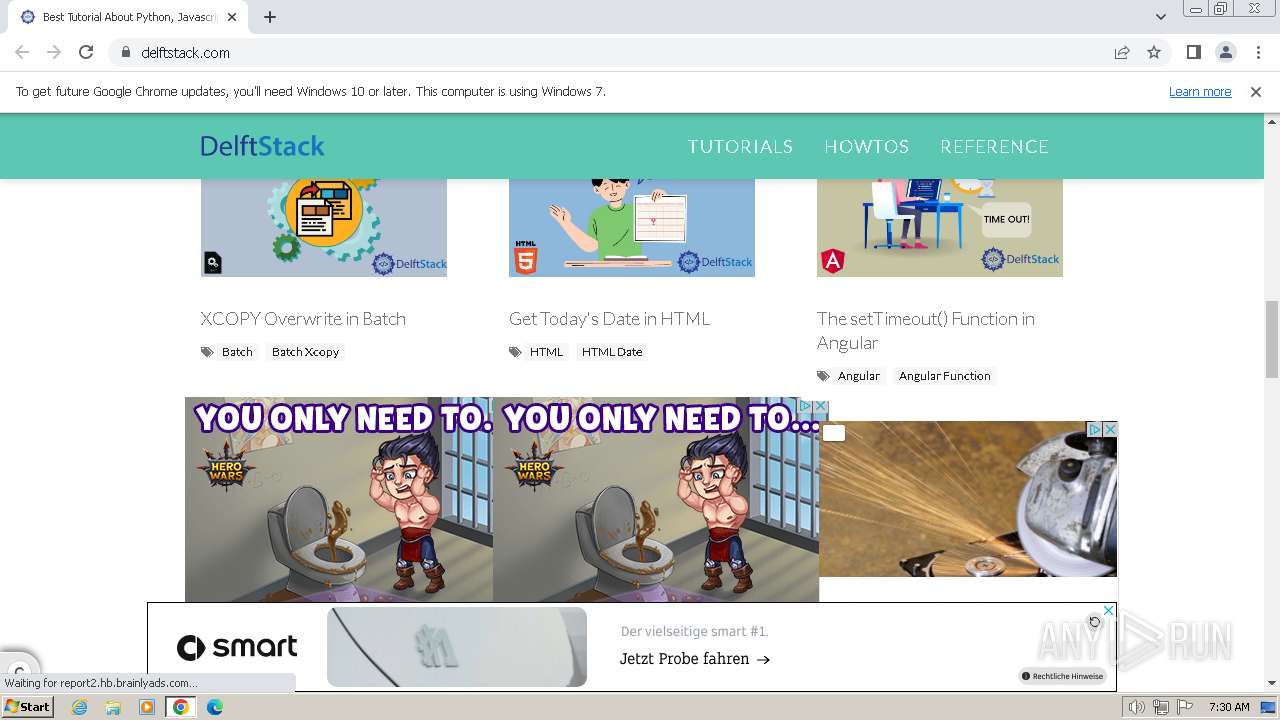Click the smart brand logo

(x=237, y=647)
